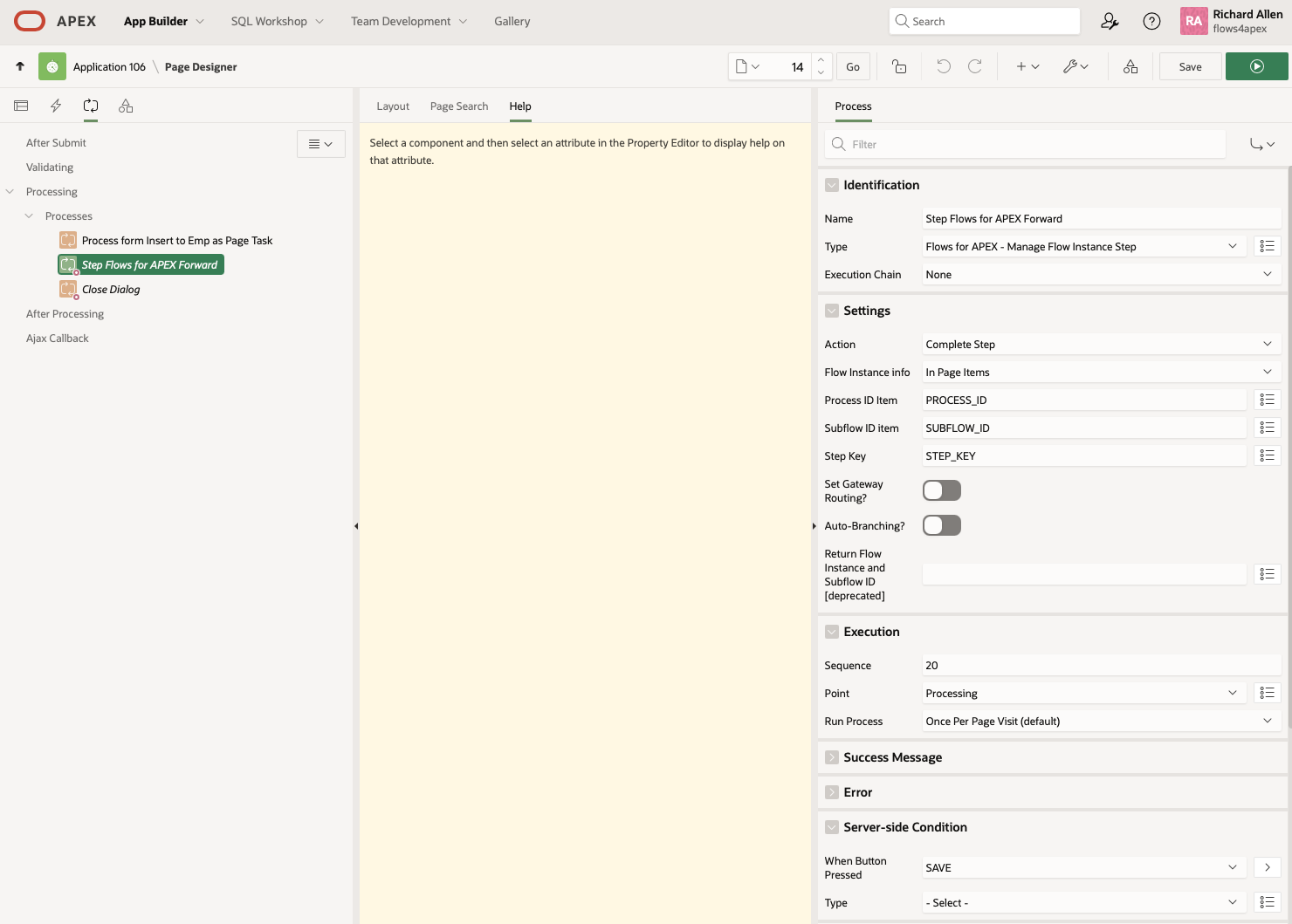Click the top Search field

pyautogui.click(x=984, y=21)
